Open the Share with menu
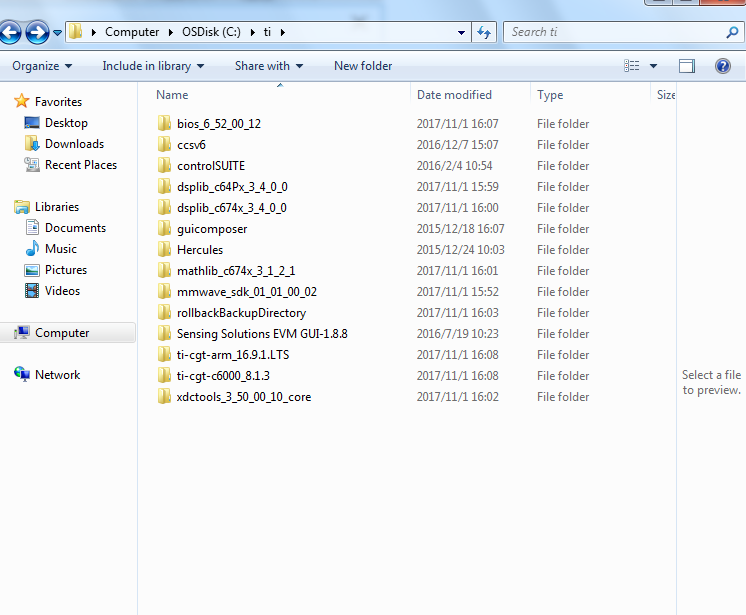Image resolution: width=746 pixels, height=615 pixels. (x=269, y=66)
